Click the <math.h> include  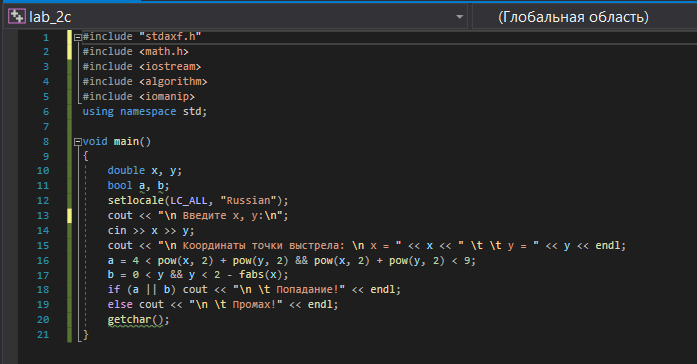[164, 52]
